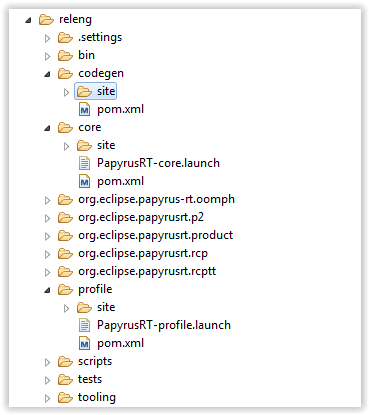The width and height of the screenshot is (369, 415).
Task: Select the tooling label
Action: pyautogui.click(x=97, y=398)
